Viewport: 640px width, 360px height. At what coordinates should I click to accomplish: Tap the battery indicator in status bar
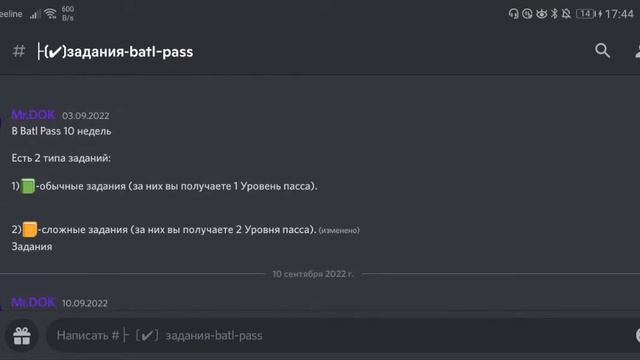tap(586, 14)
